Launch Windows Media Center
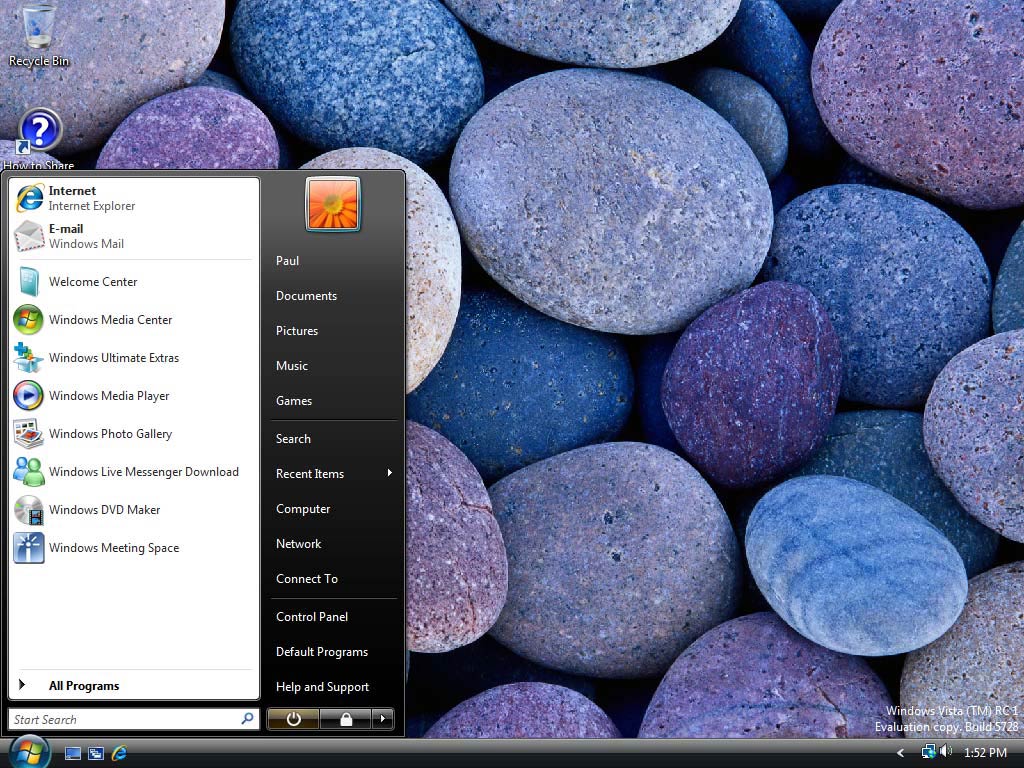 (x=134, y=319)
